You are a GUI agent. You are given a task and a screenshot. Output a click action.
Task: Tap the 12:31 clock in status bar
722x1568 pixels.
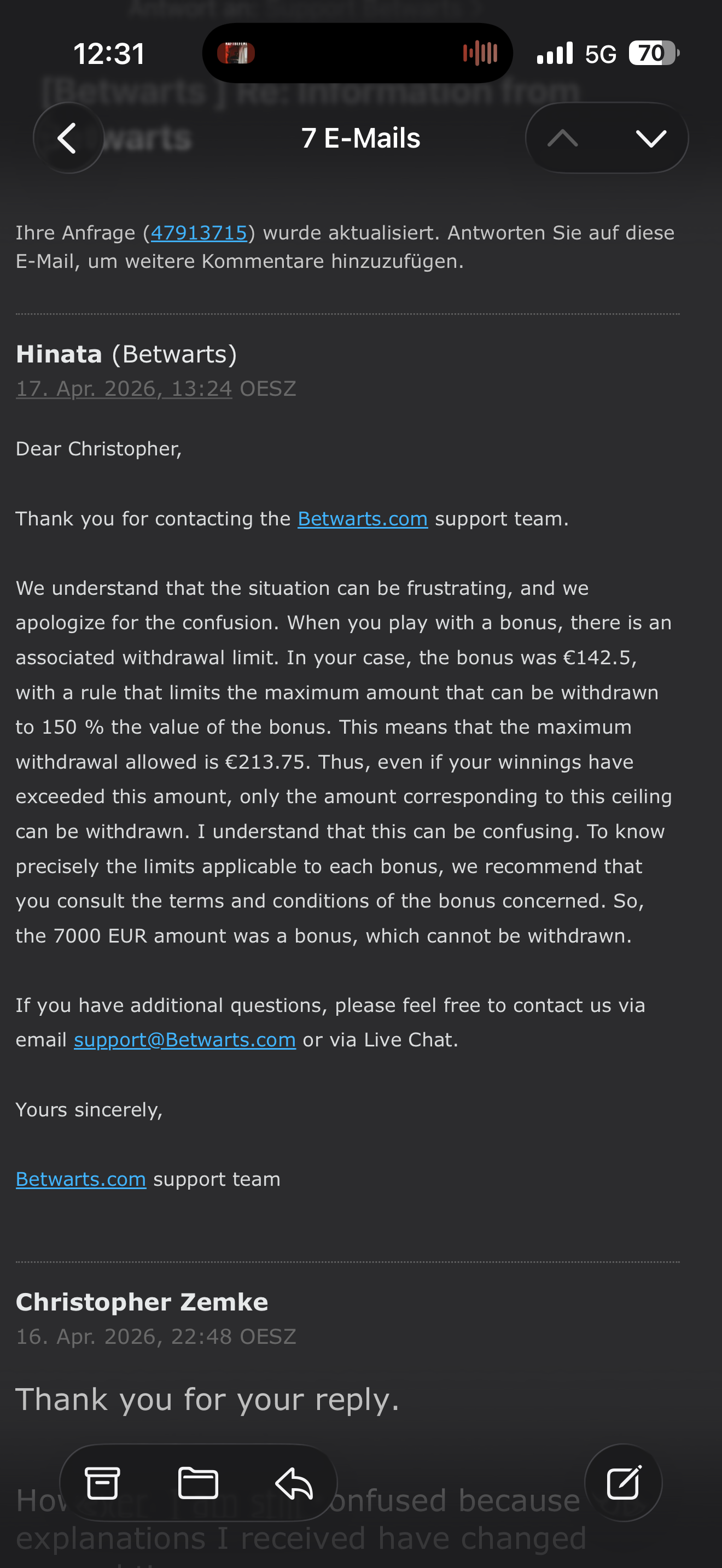click(109, 54)
